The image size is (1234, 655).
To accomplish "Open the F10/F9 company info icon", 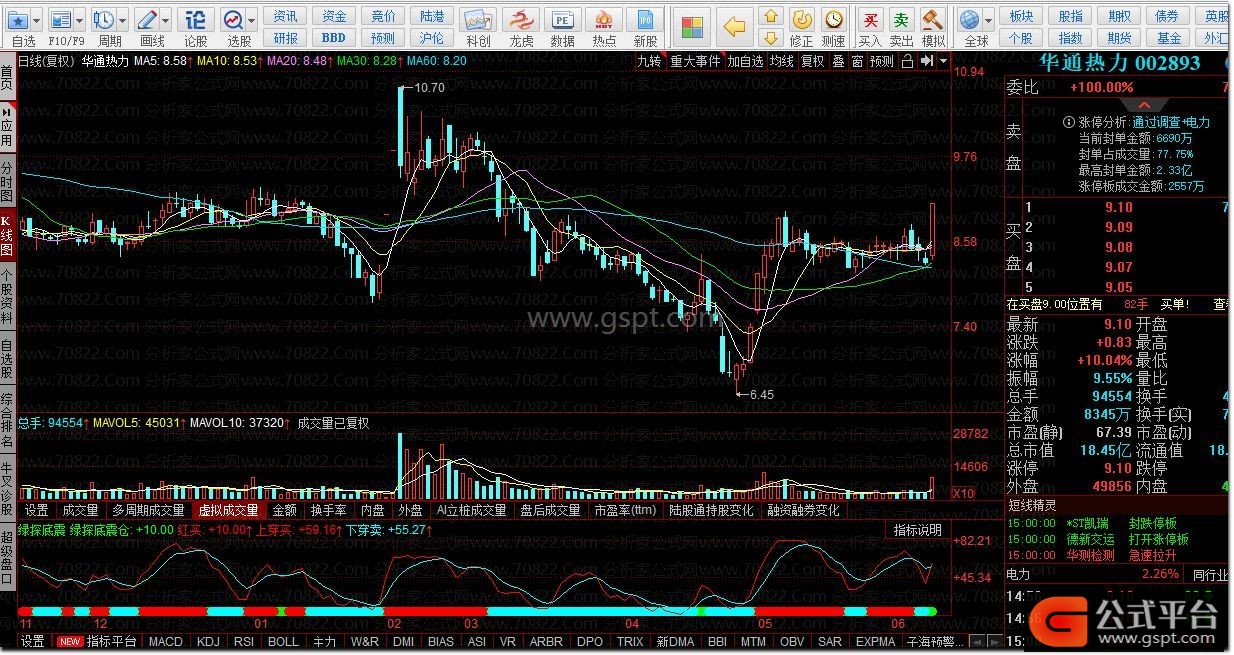I will click(x=61, y=20).
